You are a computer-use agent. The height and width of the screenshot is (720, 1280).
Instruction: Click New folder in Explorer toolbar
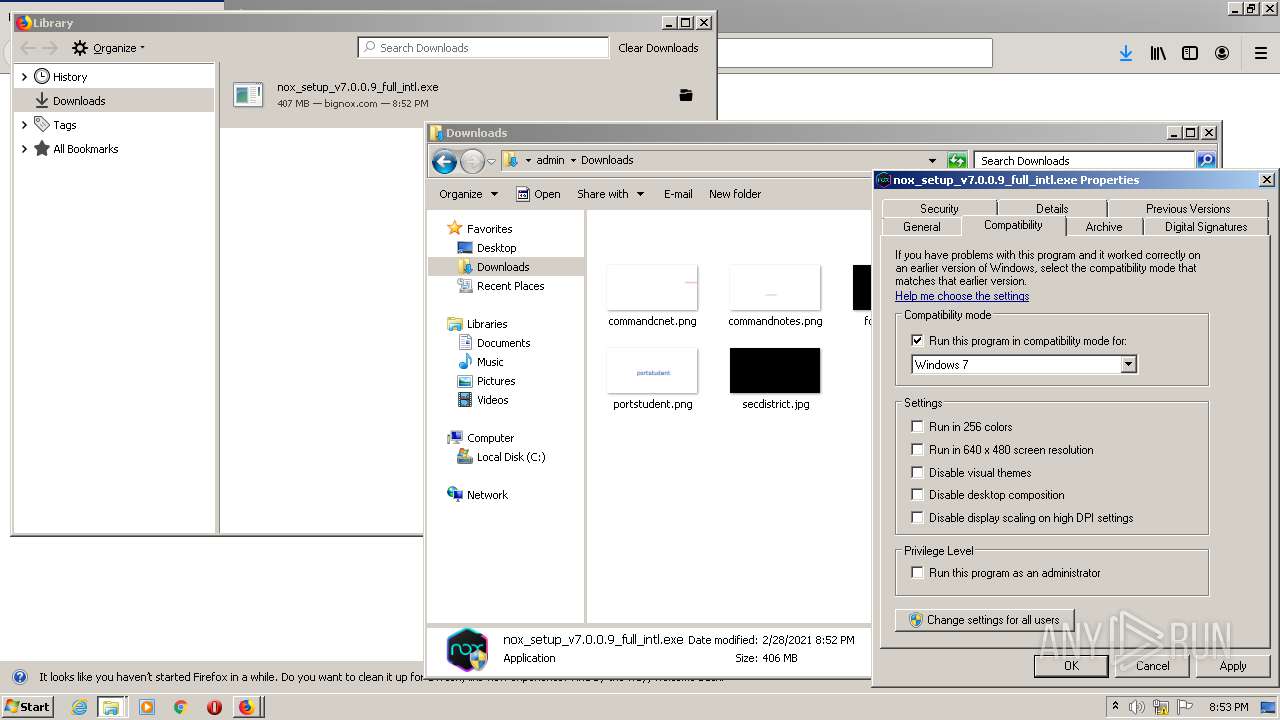pos(735,194)
